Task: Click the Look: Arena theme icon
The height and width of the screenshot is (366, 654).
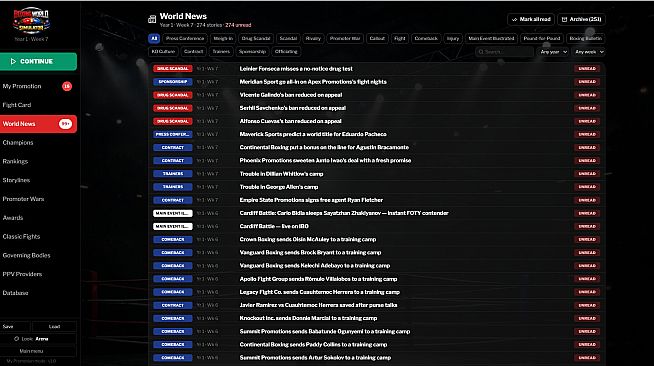Action: coord(16,339)
